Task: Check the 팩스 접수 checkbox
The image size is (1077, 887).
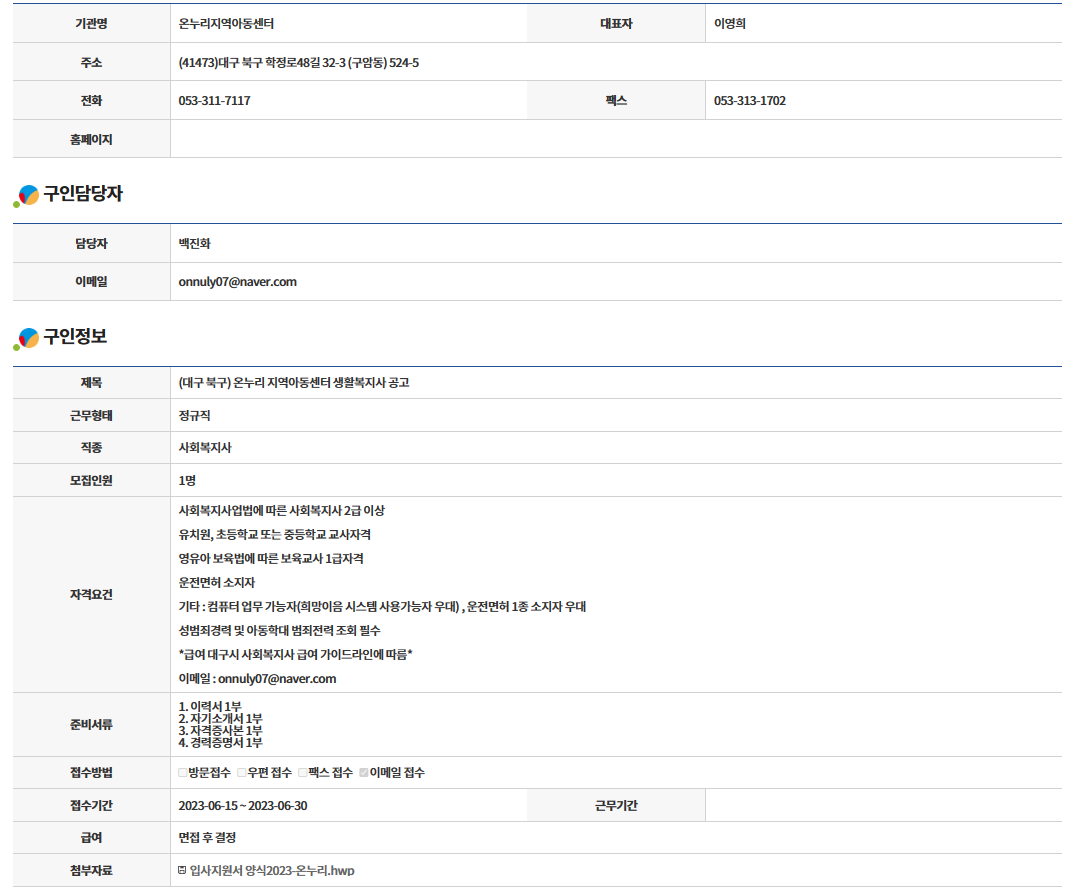Action: [x=303, y=773]
